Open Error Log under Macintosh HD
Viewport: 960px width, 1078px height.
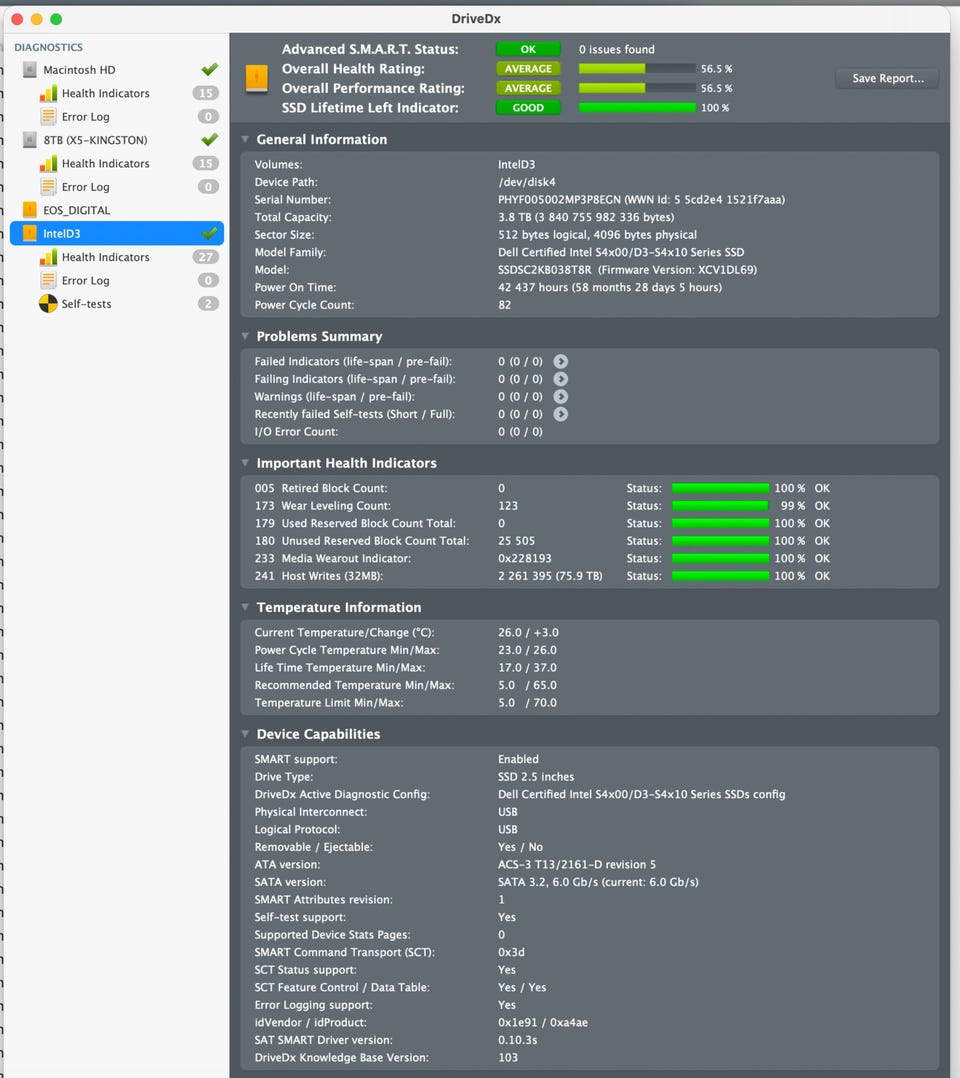(85, 116)
